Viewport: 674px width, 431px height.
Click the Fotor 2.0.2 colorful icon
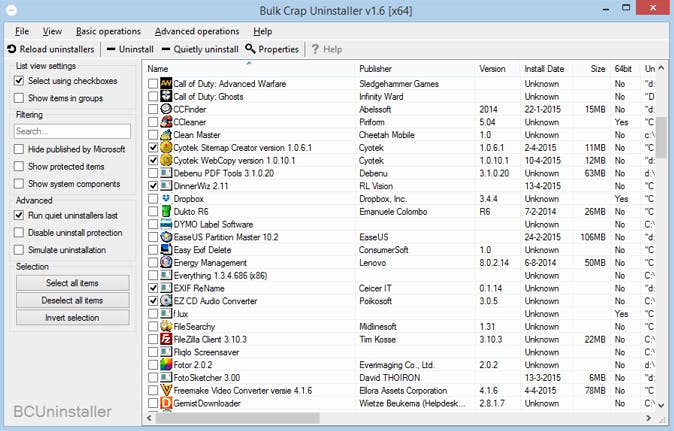click(166, 365)
